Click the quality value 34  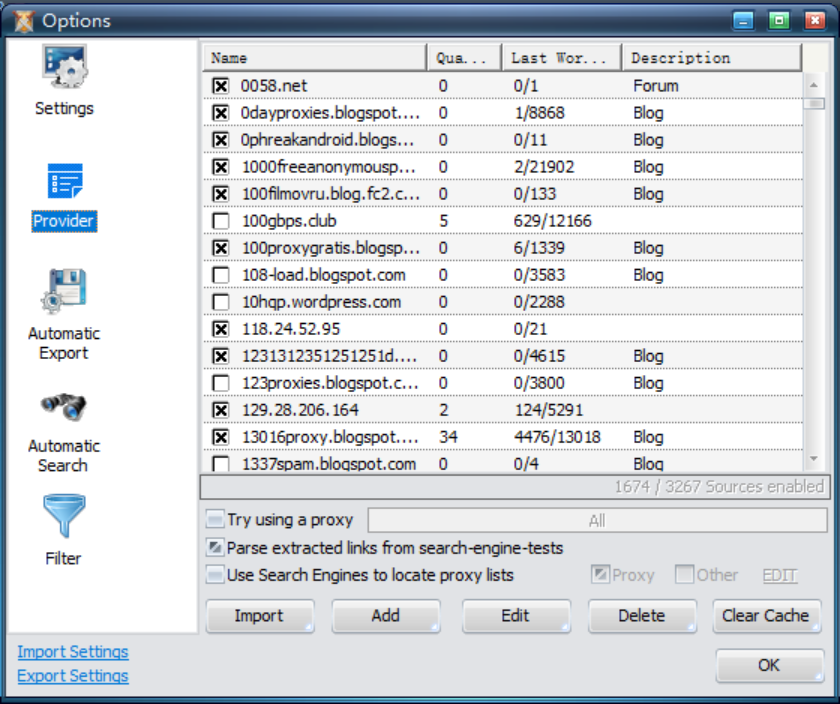click(448, 437)
